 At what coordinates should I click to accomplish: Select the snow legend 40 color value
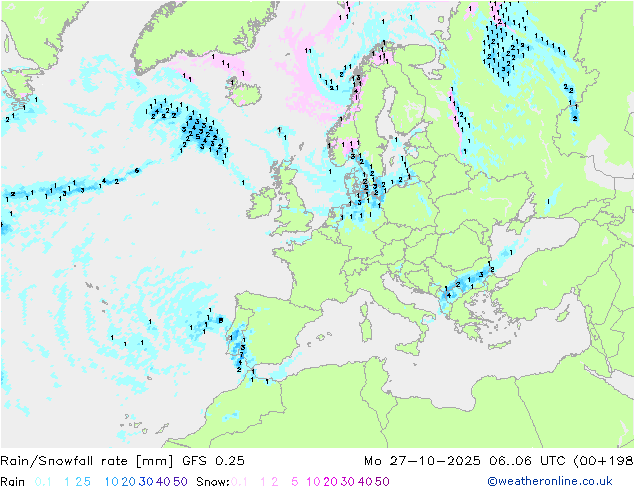coord(365,482)
